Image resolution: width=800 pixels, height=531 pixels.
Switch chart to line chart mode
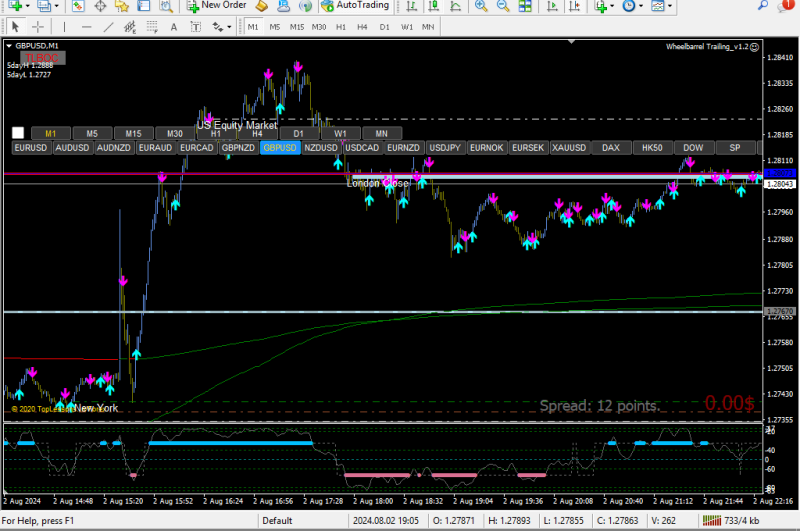455,6
